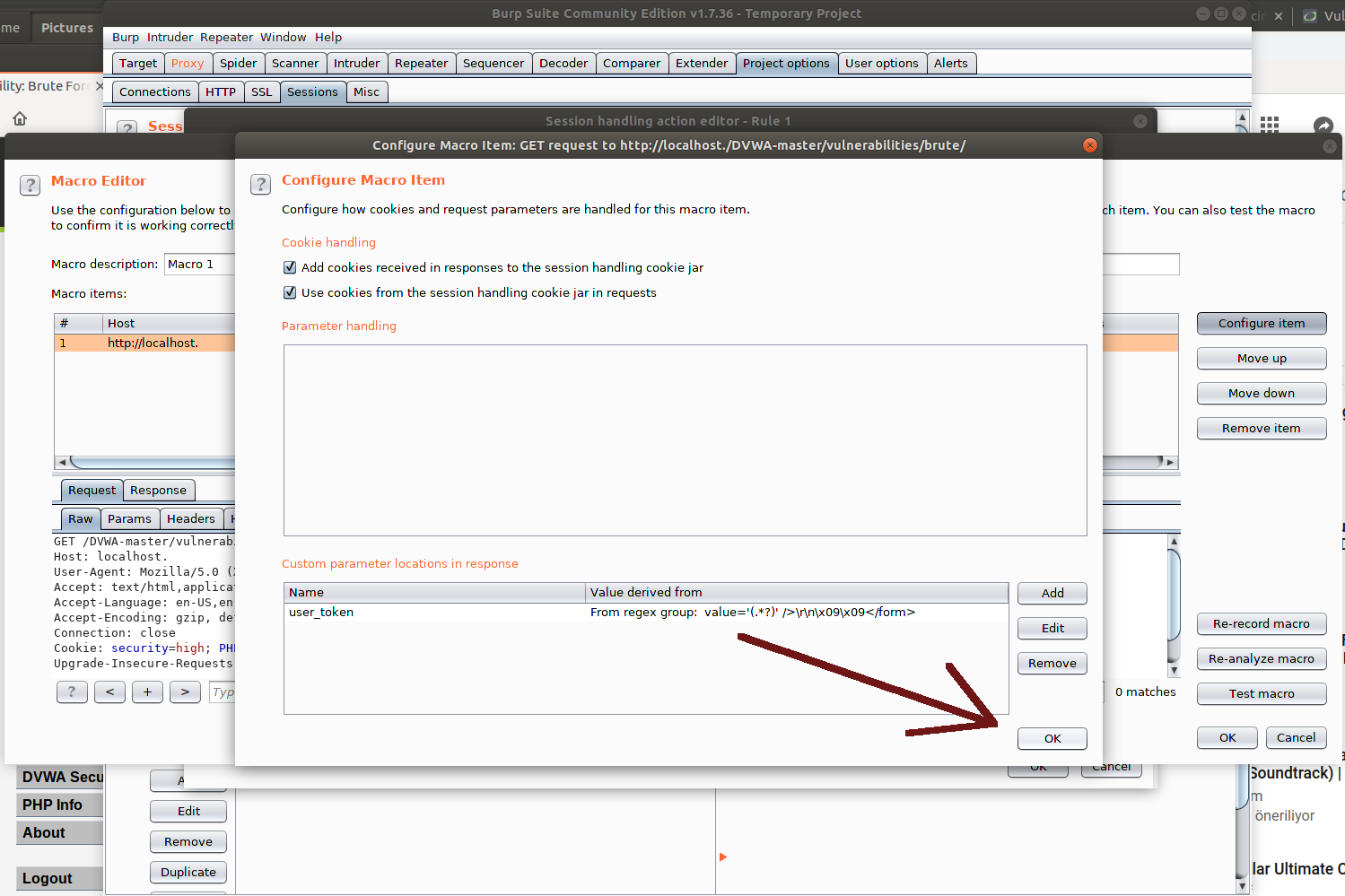Screen dimensions: 1345x896
Task: Click Re-record macro button
Action: (1262, 623)
